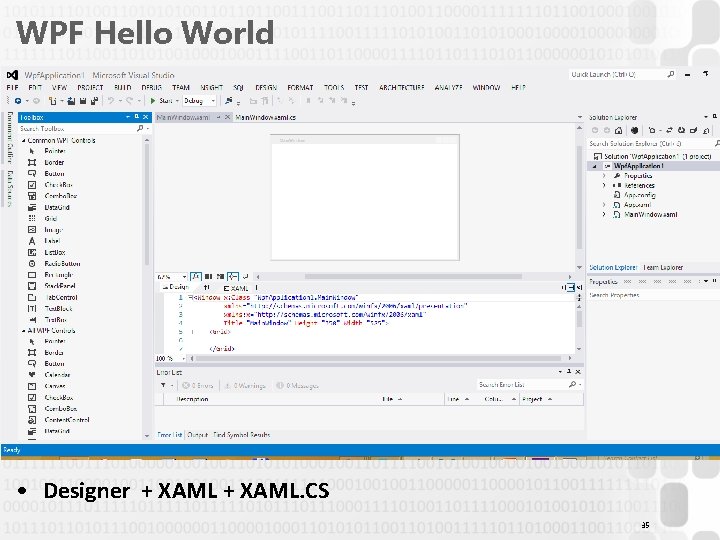This screenshot has width=720, height=540.
Task: Click the Redo toolbar icon
Action: tap(129, 101)
